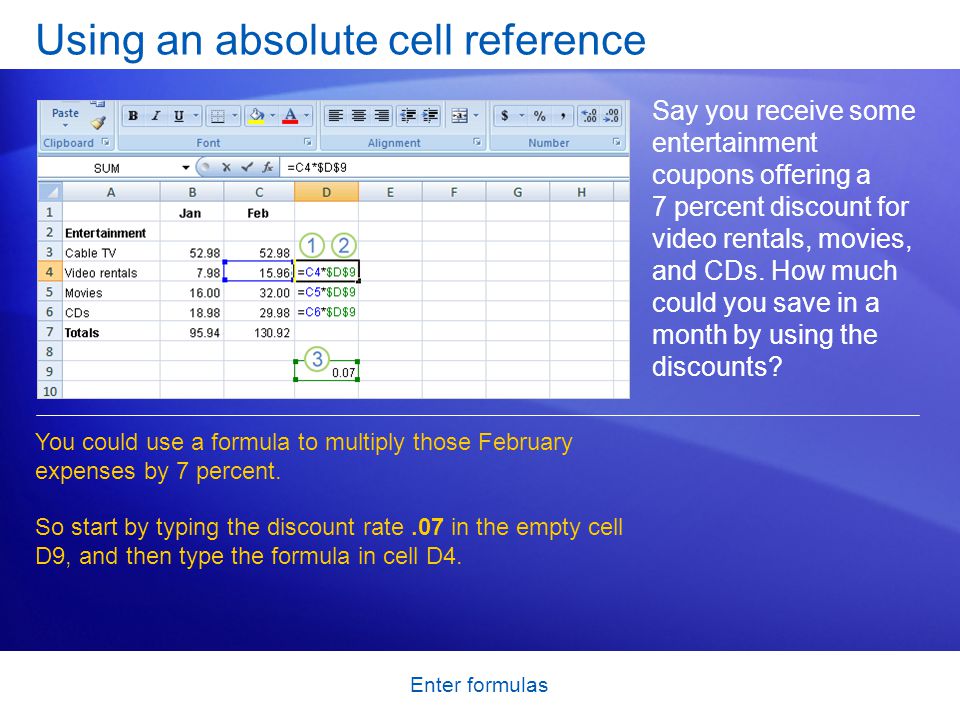Apply Percent Style number format
The height and width of the screenshot is (720, 960).
click(x=539, y=116)
